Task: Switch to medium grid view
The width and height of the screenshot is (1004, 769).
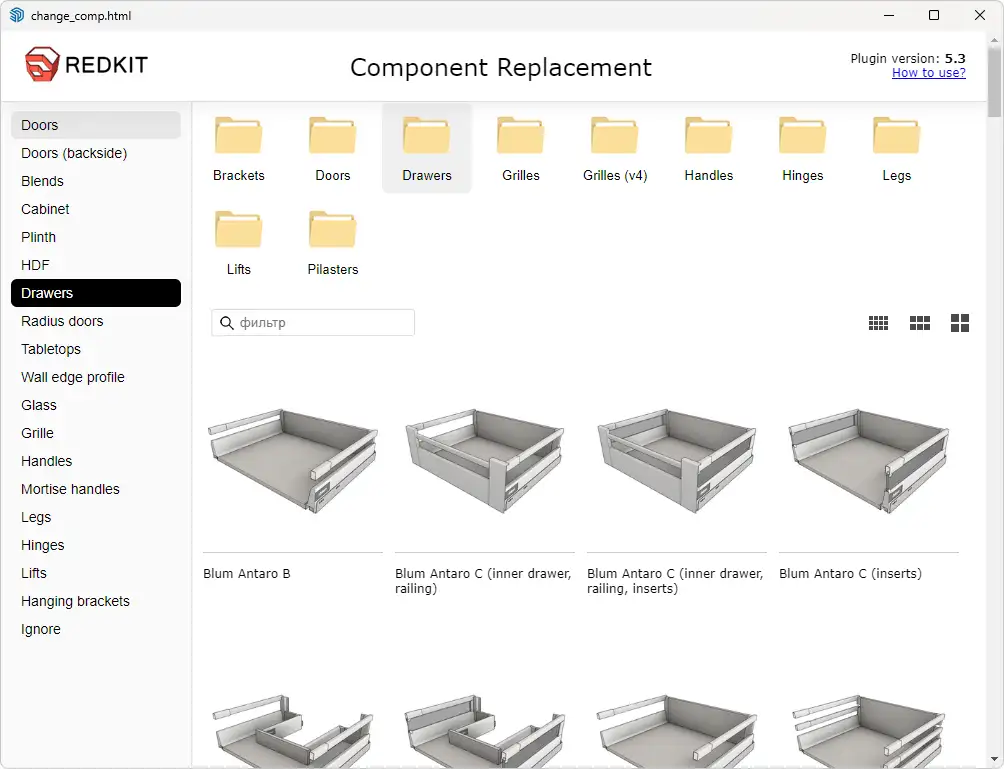Action: pos(919,322)
